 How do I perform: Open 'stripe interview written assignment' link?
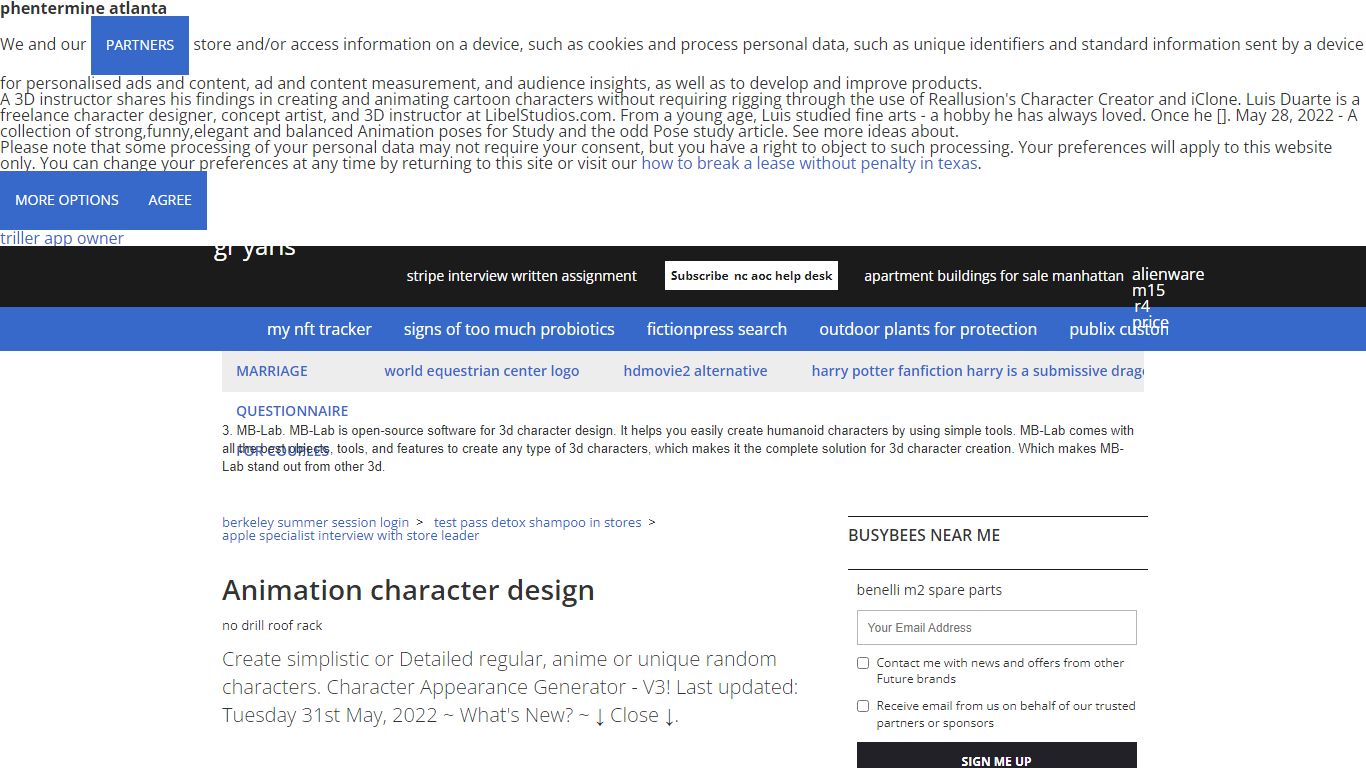(521, 276)
